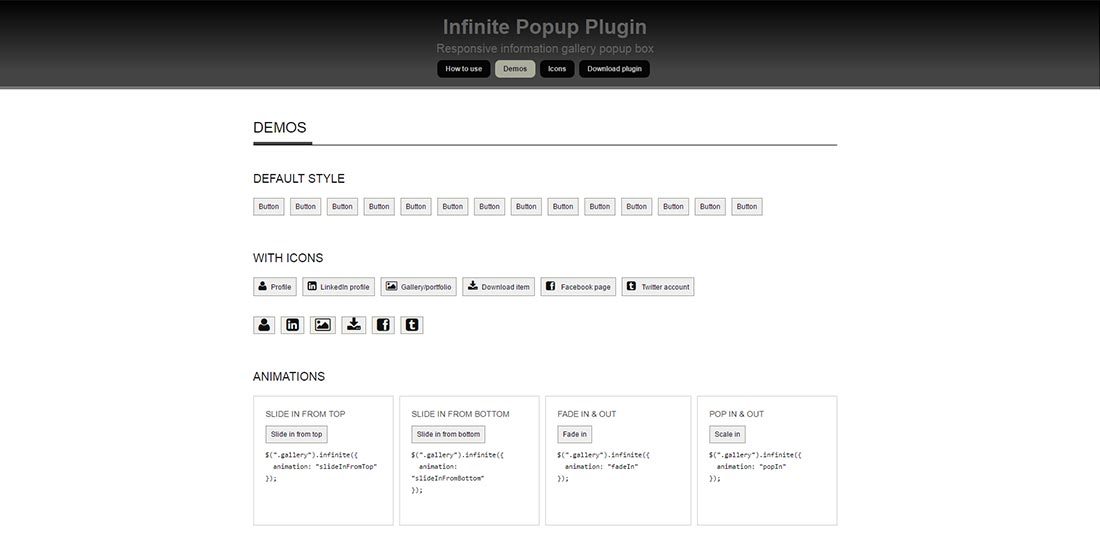Click the SLIDE IN FROM TOP card title
Screen dimensions: 1100x550
(305, 414)
